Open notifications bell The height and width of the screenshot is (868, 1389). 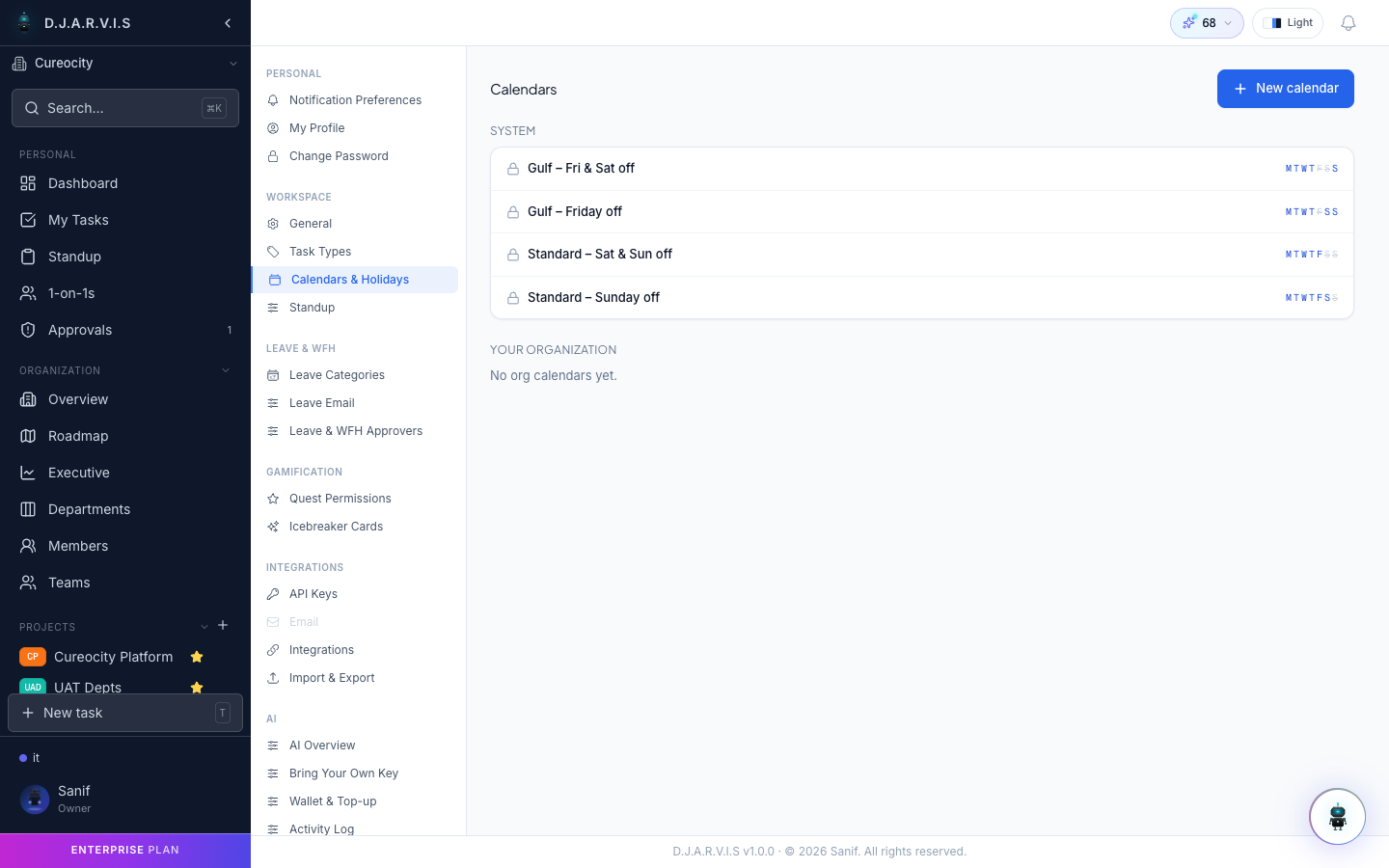pos(1348,23)
